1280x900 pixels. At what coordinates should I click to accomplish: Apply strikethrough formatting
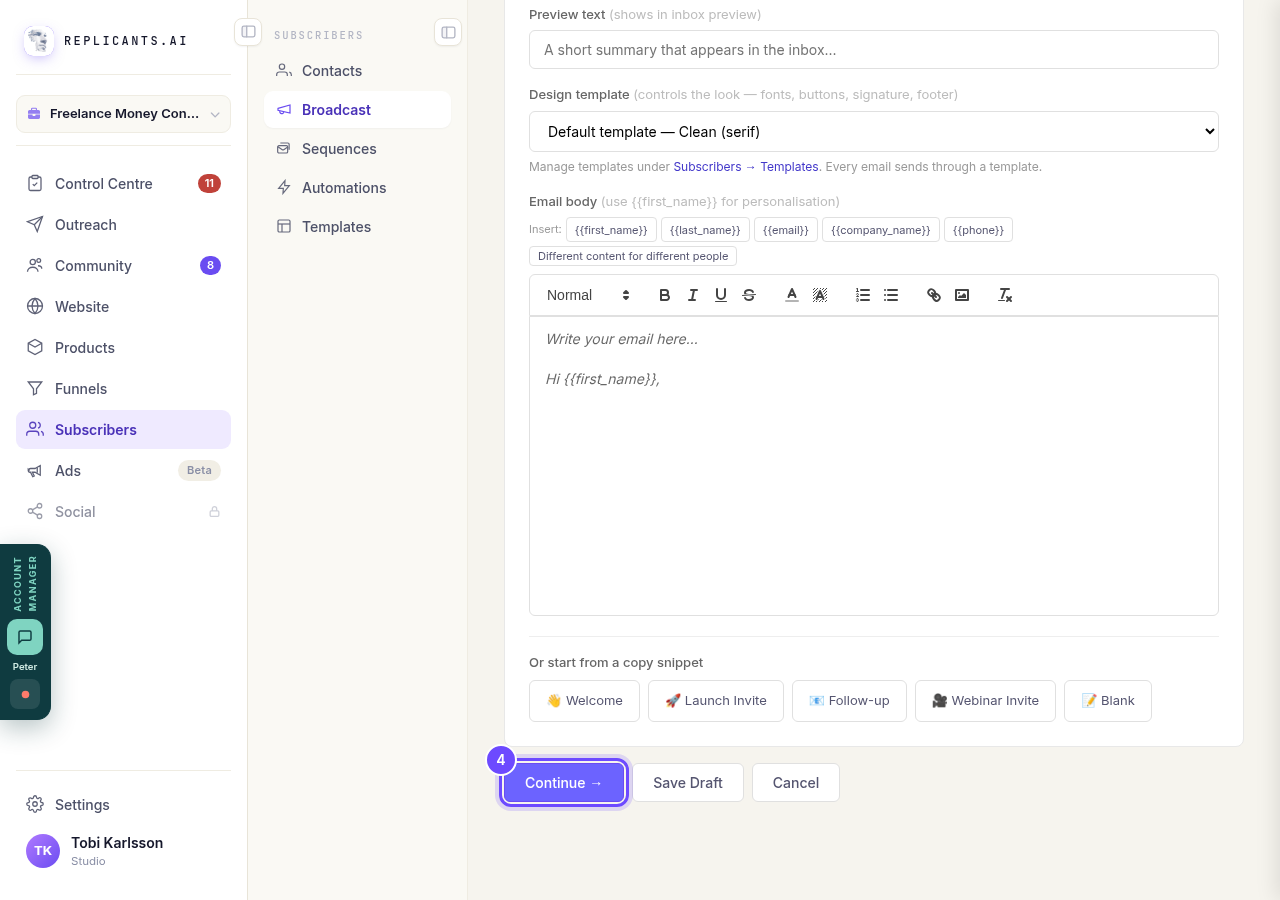tap(748, 295)
